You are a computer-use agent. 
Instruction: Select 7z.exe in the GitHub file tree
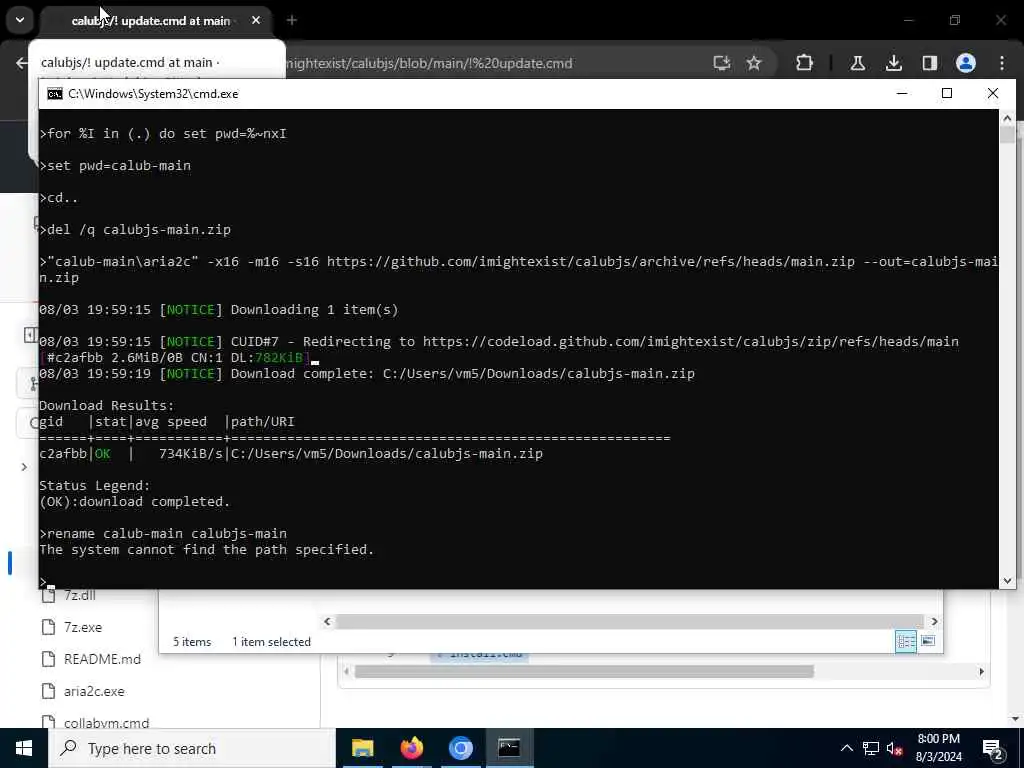[82, 627]
